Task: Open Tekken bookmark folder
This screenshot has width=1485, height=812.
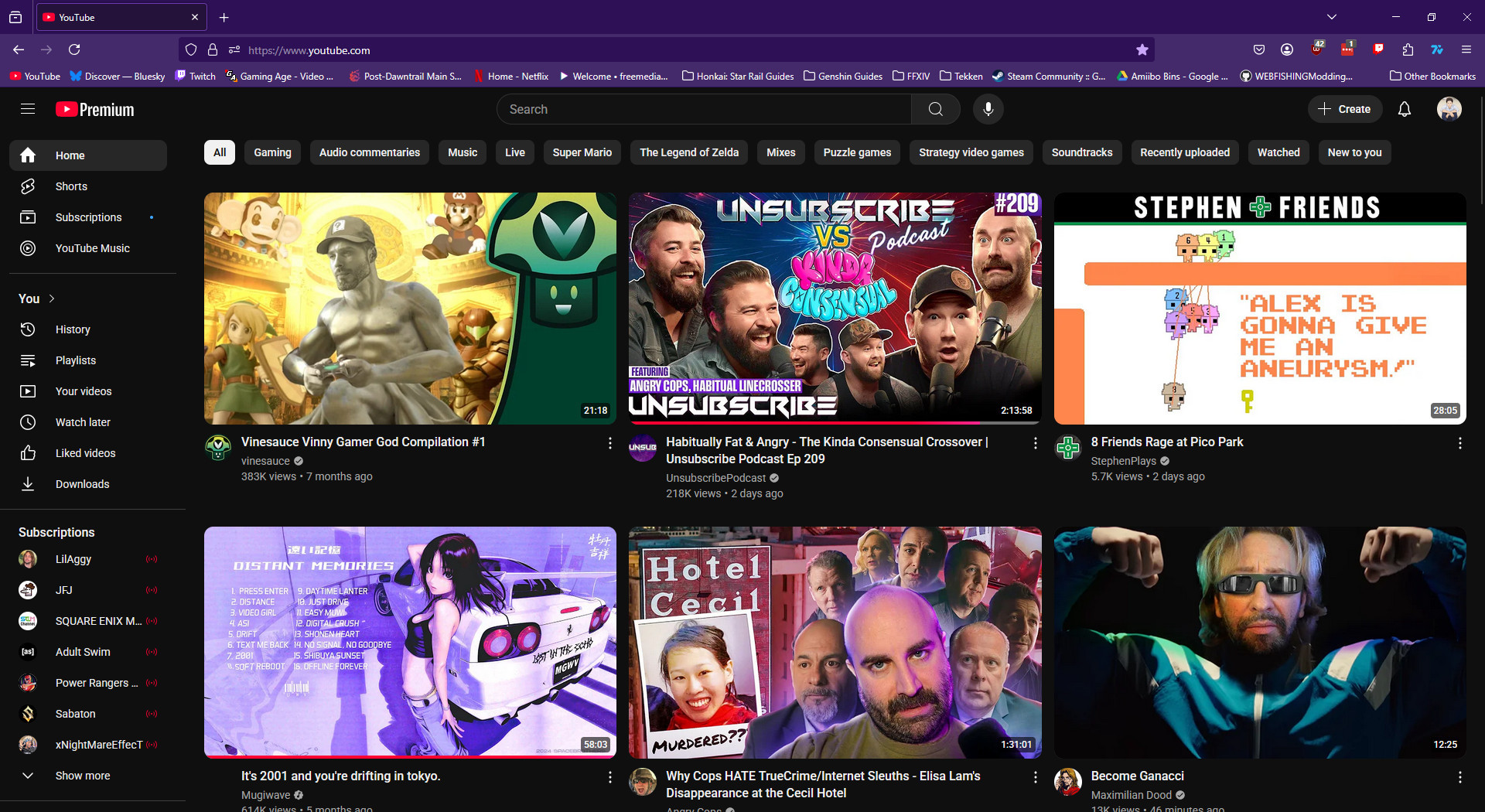Action: click(961, 76)
